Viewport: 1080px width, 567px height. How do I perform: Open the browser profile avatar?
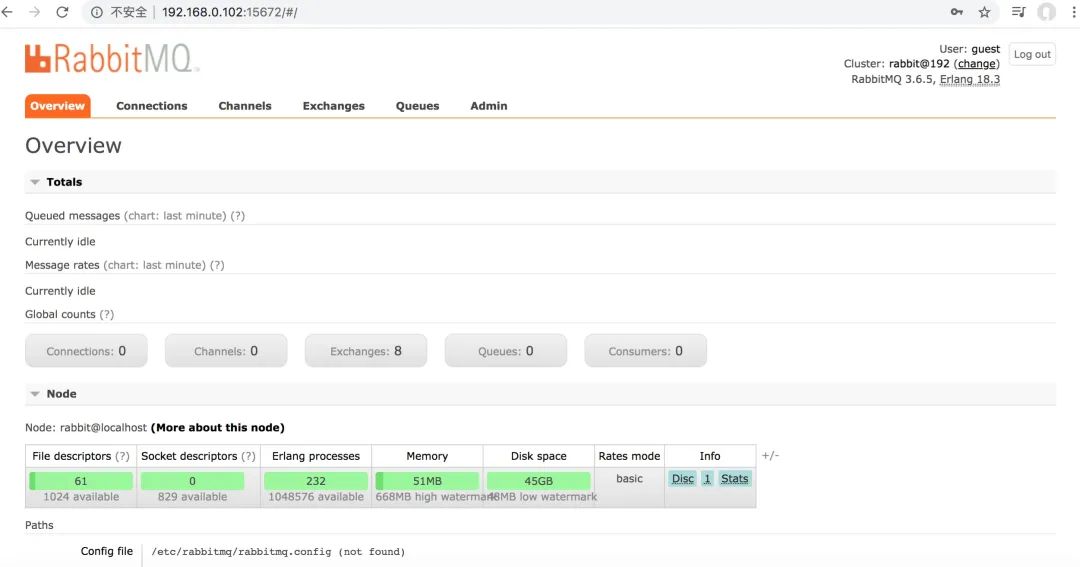coord(1046,12)
